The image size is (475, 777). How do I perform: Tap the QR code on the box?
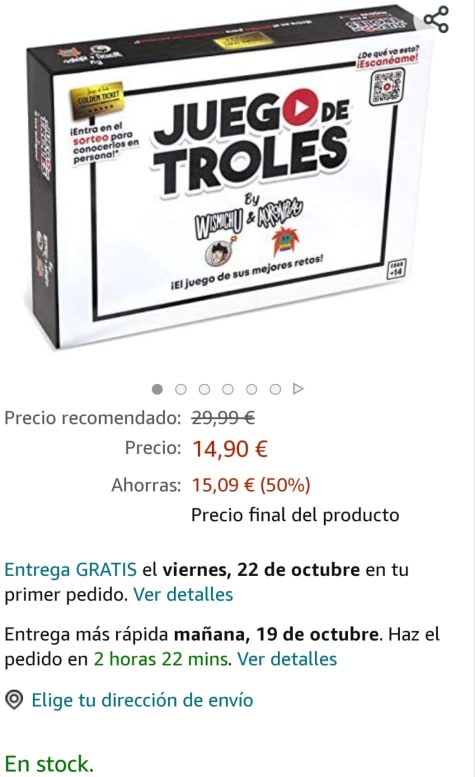click(387, 87)
